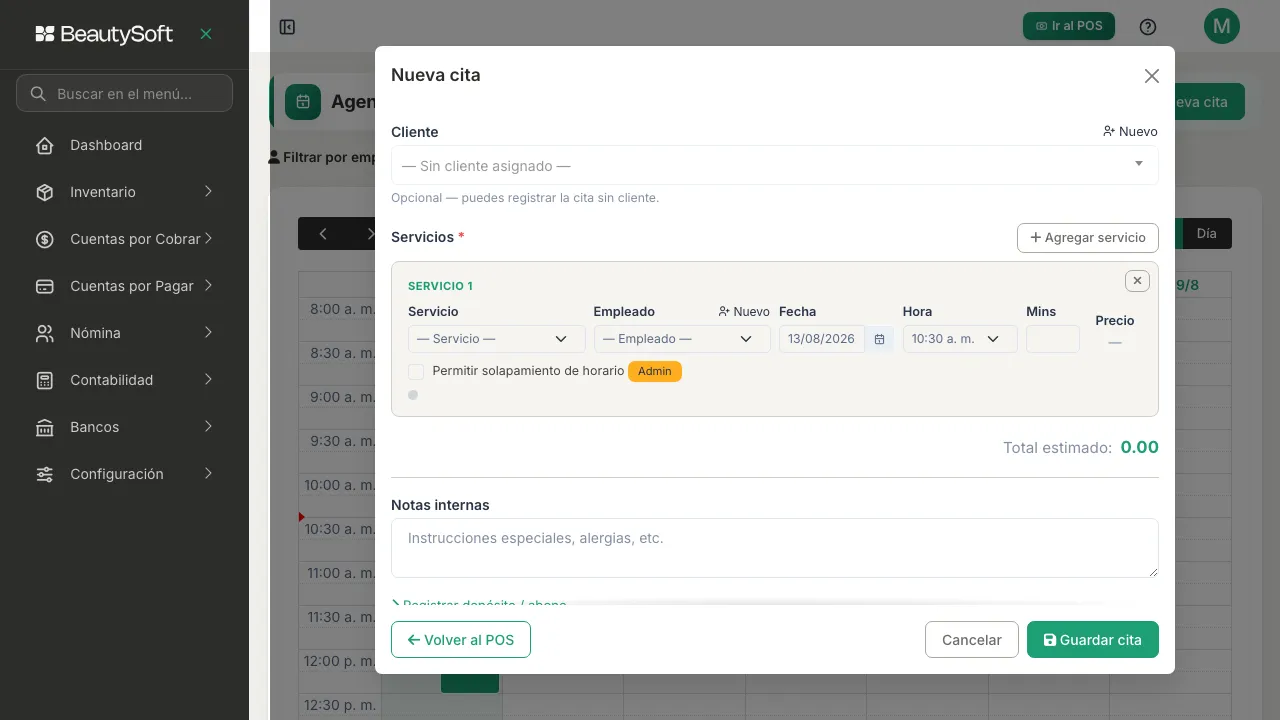Toggle sidebar panel icon in top bar
This screenshot has height=720, width=1280.
(x=287, y=27)
